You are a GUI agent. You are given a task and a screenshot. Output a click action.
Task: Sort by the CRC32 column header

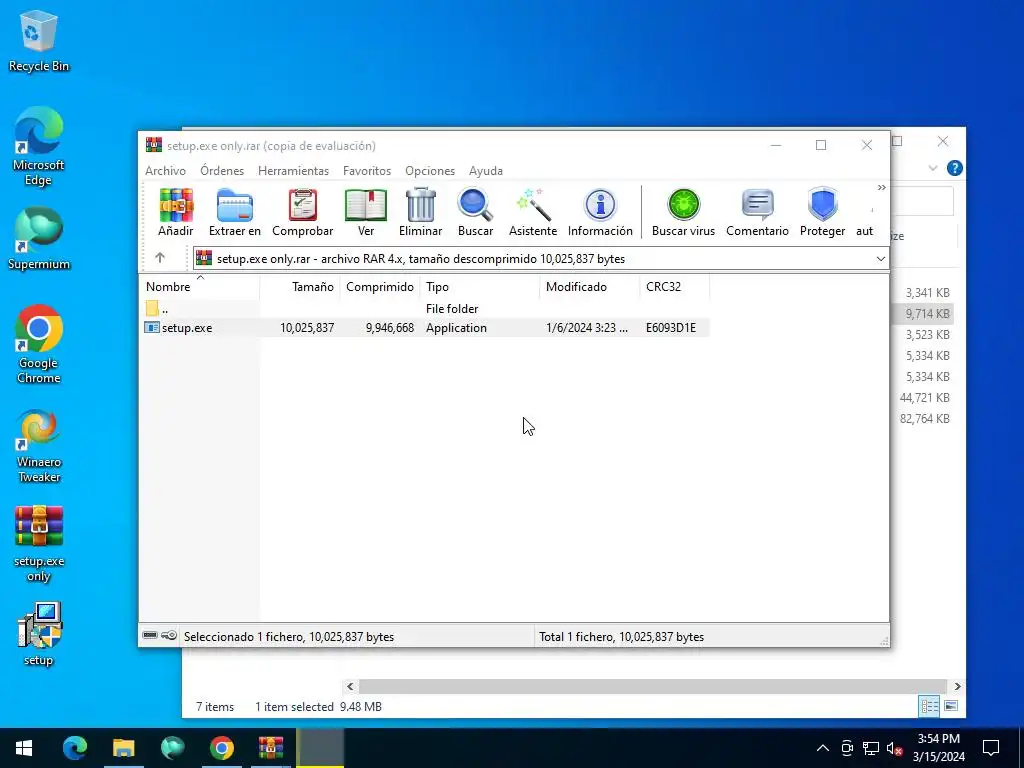click(674, 287)
